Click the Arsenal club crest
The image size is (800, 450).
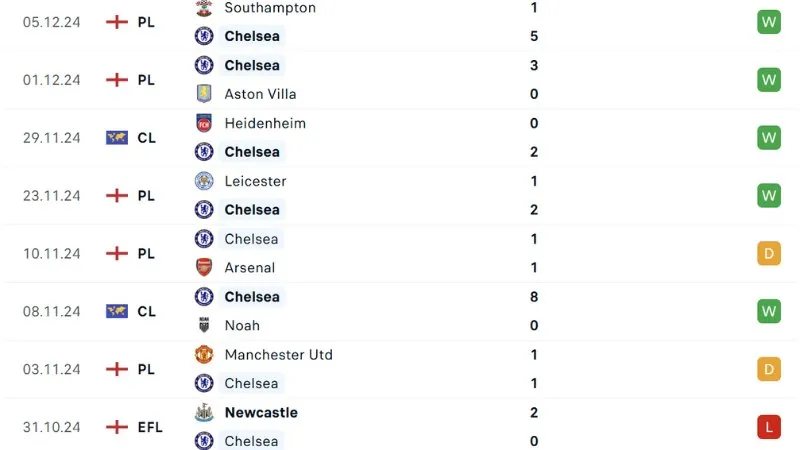pyautogui.click(x=204, y=267)
